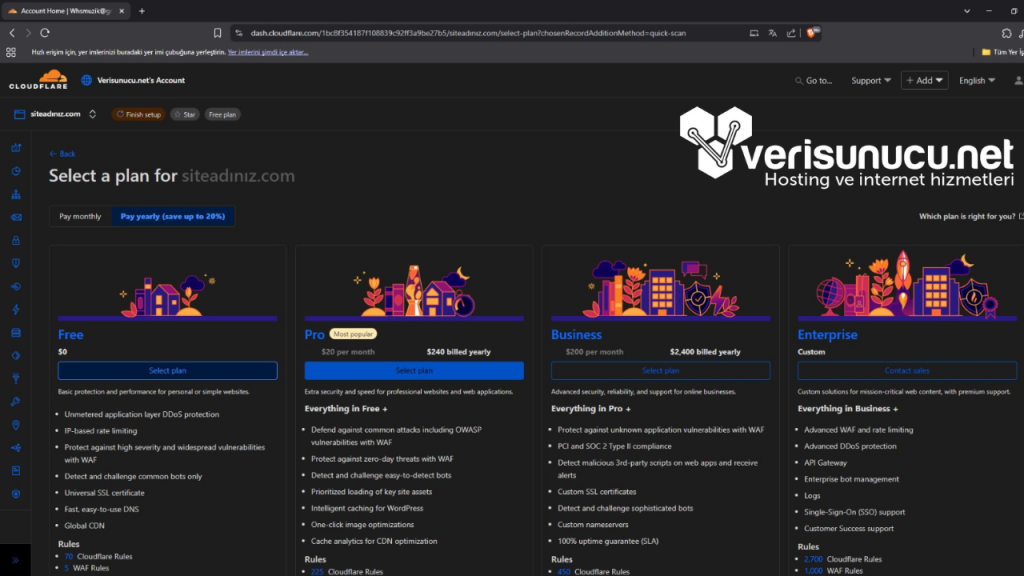Open the Add dropdown

tap(924, 80)
